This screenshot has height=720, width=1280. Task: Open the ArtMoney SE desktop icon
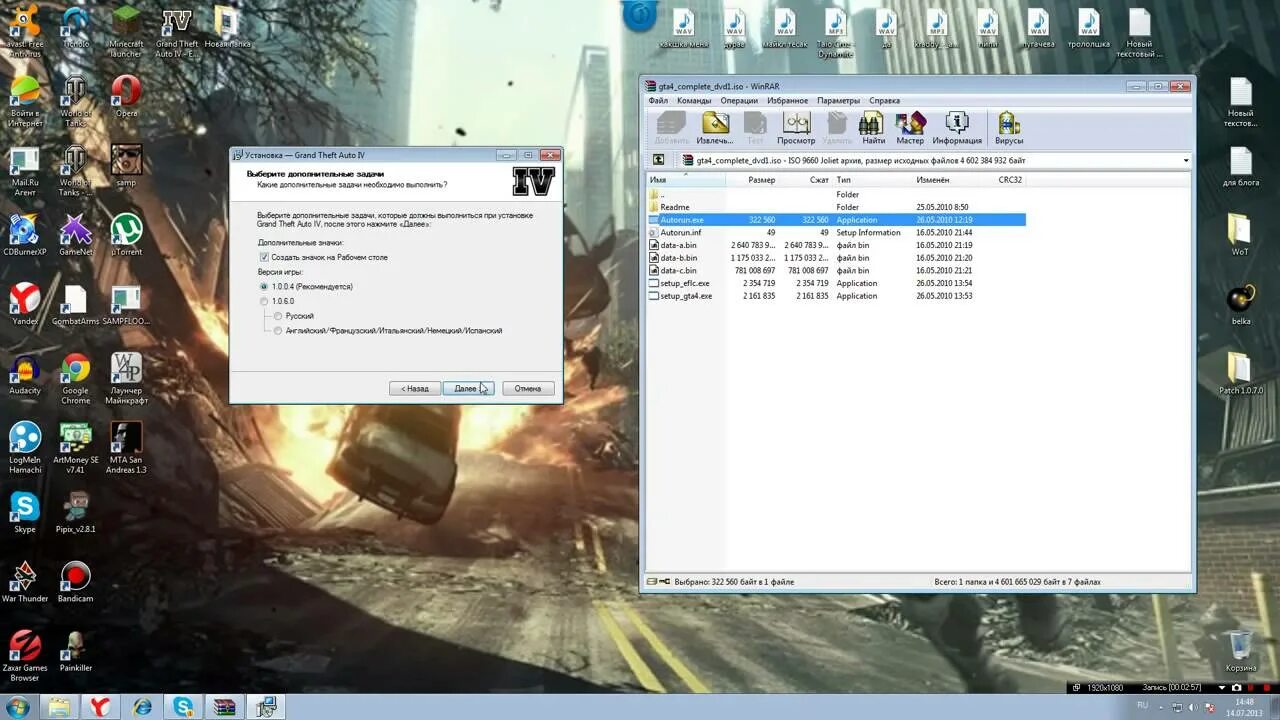click(75, 448)
